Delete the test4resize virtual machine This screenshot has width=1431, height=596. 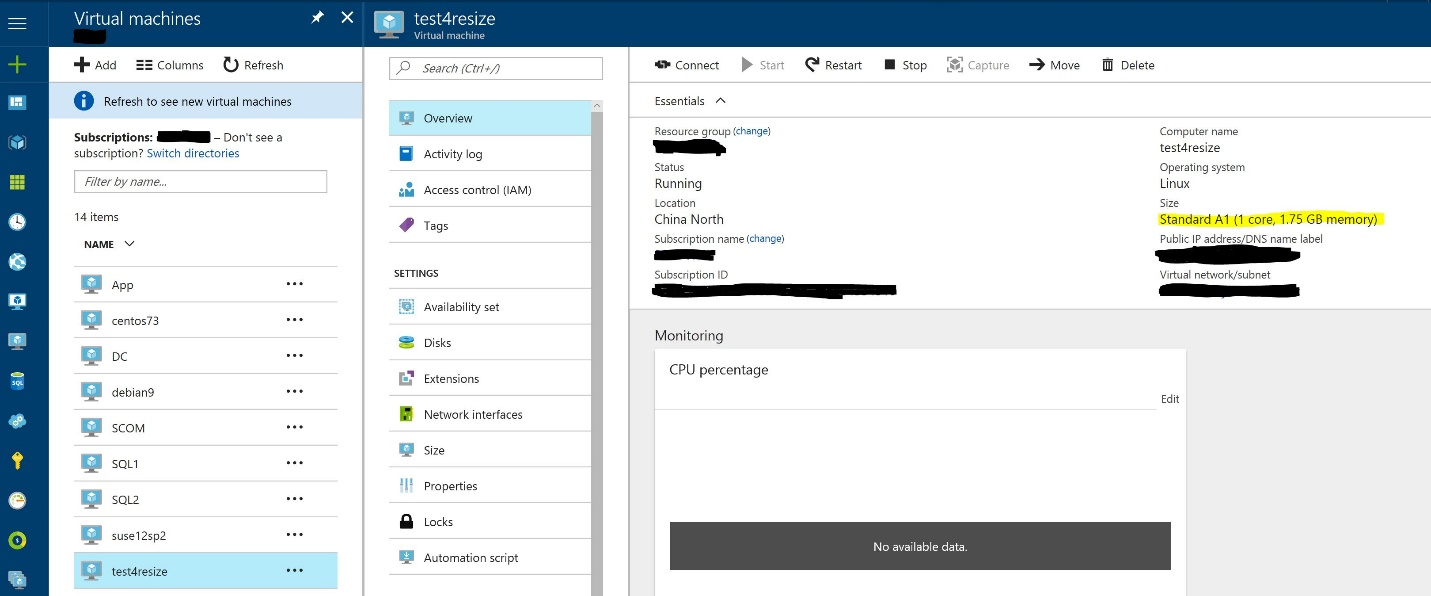pyautogui.click(x=1128, y=65)
